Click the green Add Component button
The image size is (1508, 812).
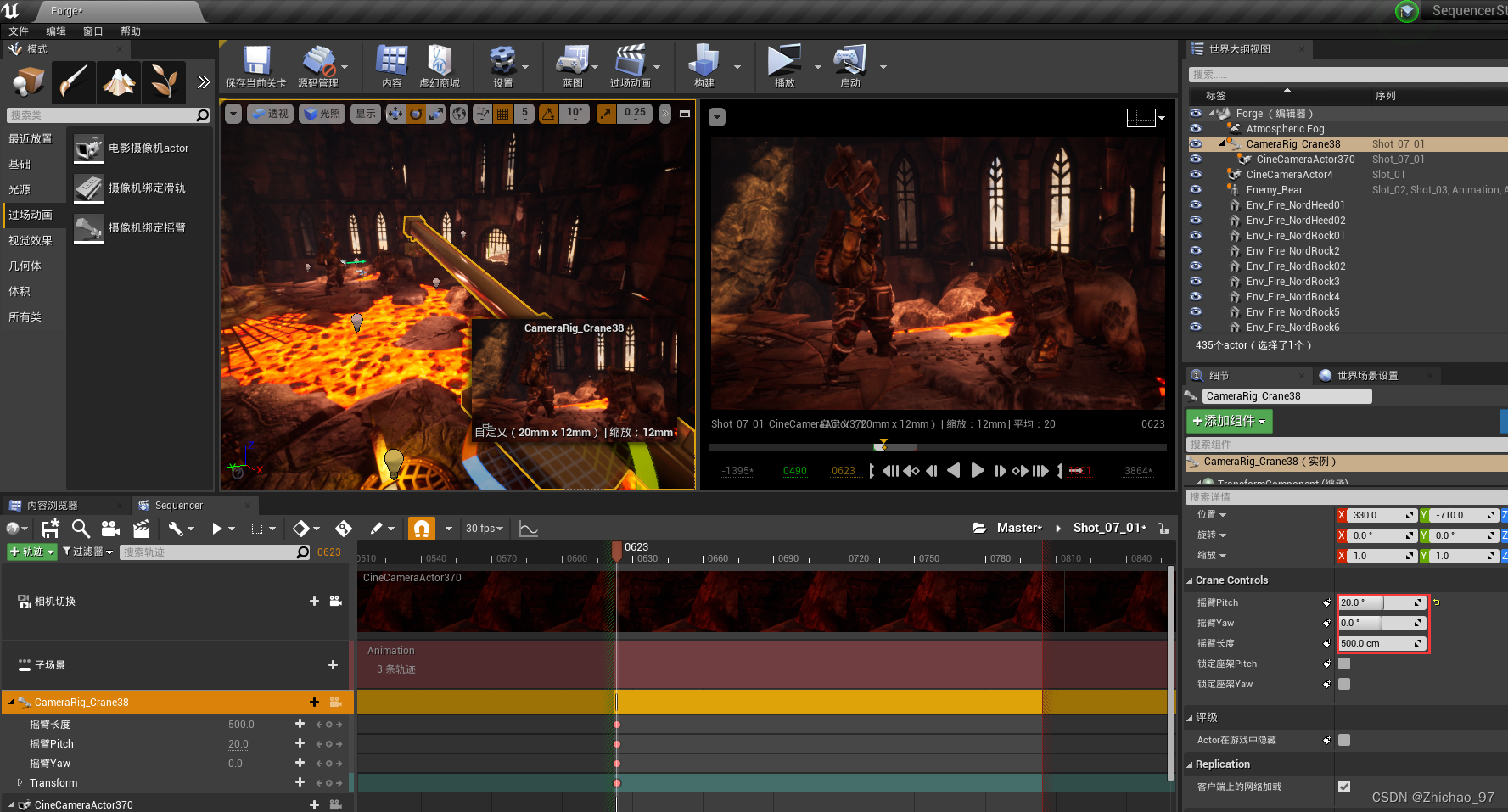point(1229,421)
